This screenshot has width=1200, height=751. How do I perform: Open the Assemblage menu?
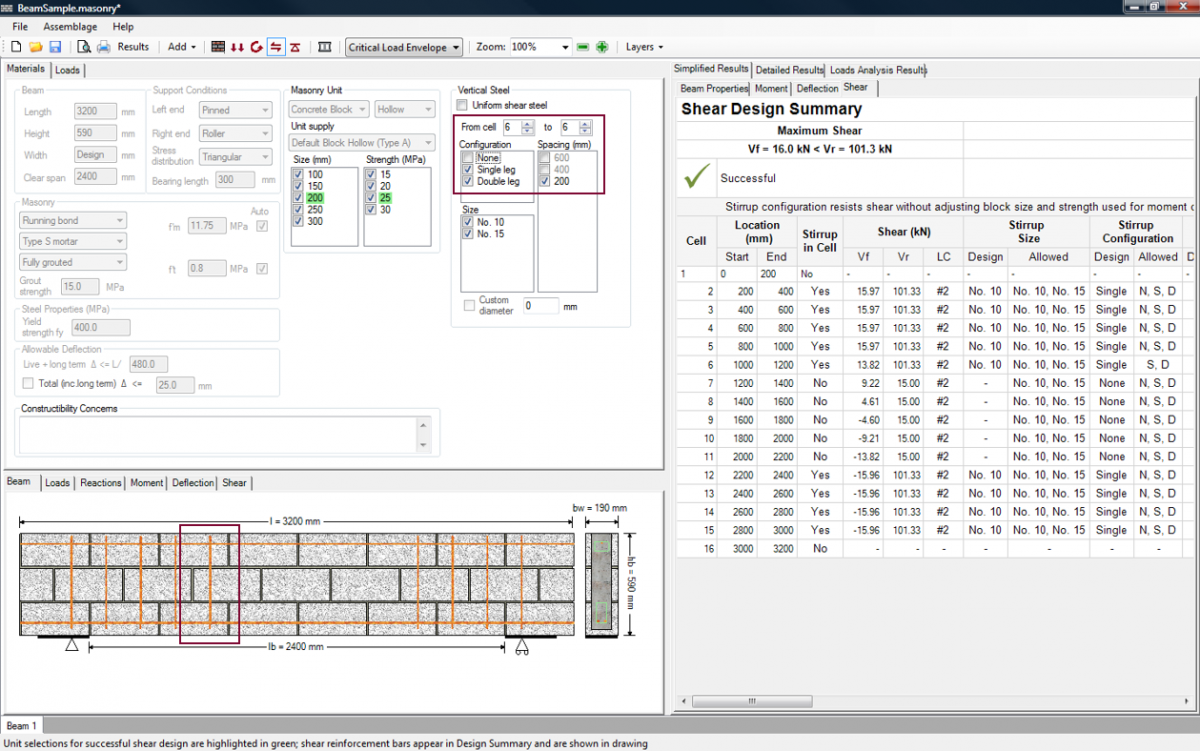tap(70, 27)
